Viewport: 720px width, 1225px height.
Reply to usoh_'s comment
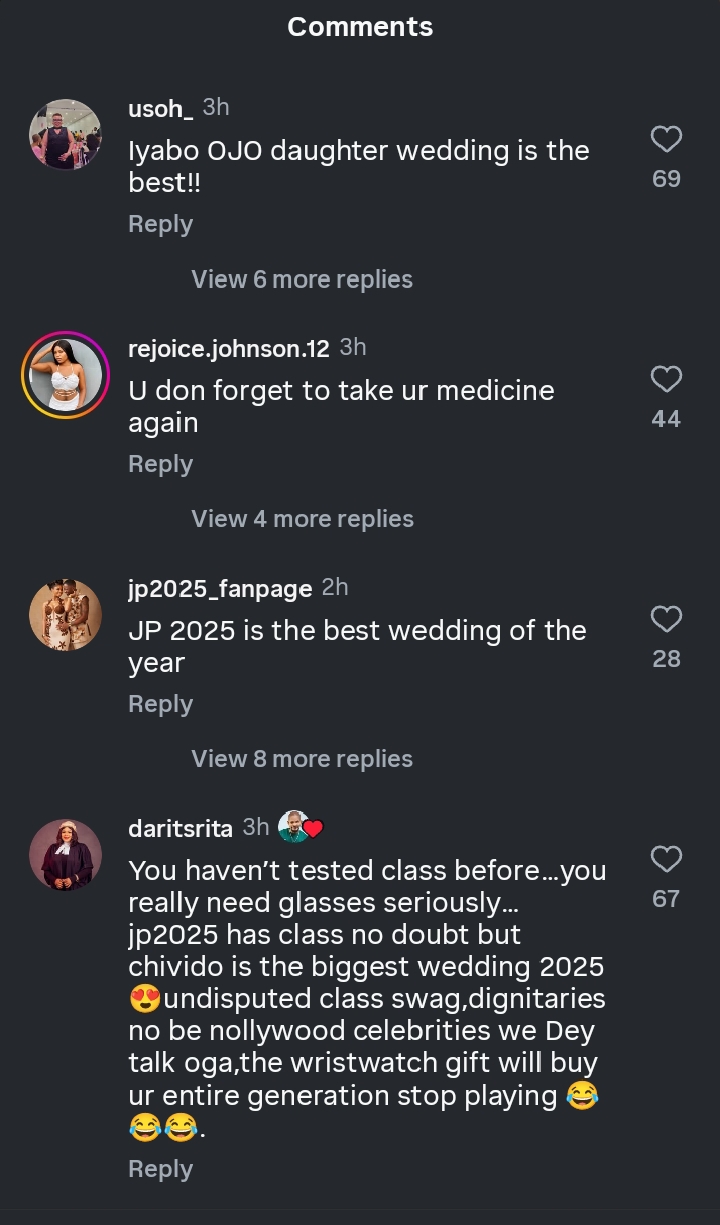160,224
